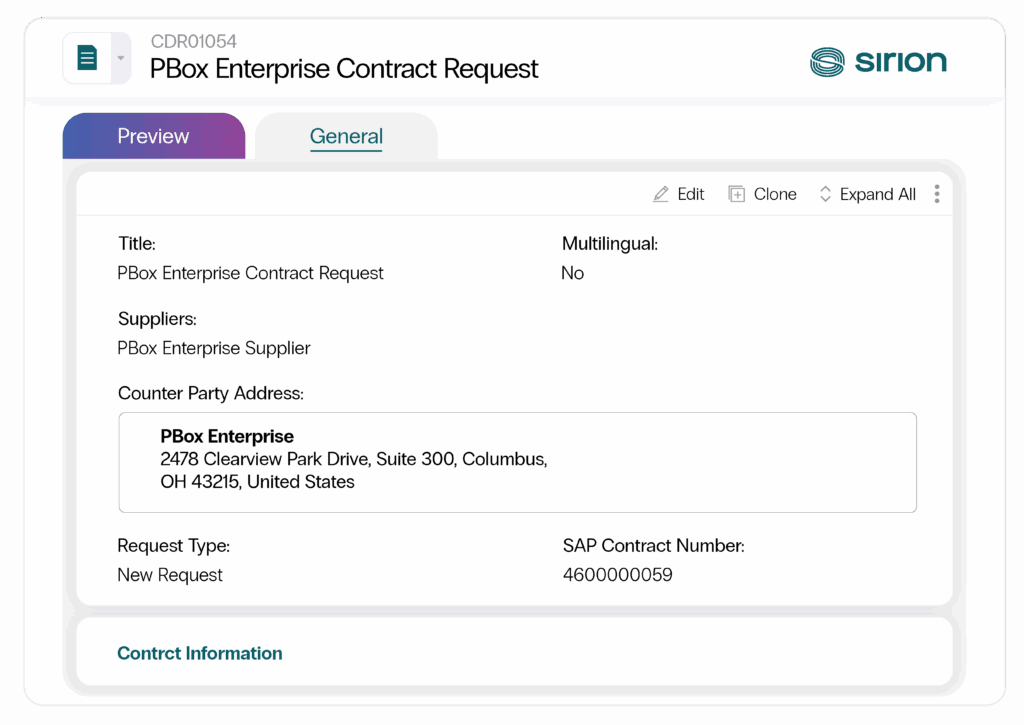Click the SAP Contract Number value 4600000059

(617, 575)
